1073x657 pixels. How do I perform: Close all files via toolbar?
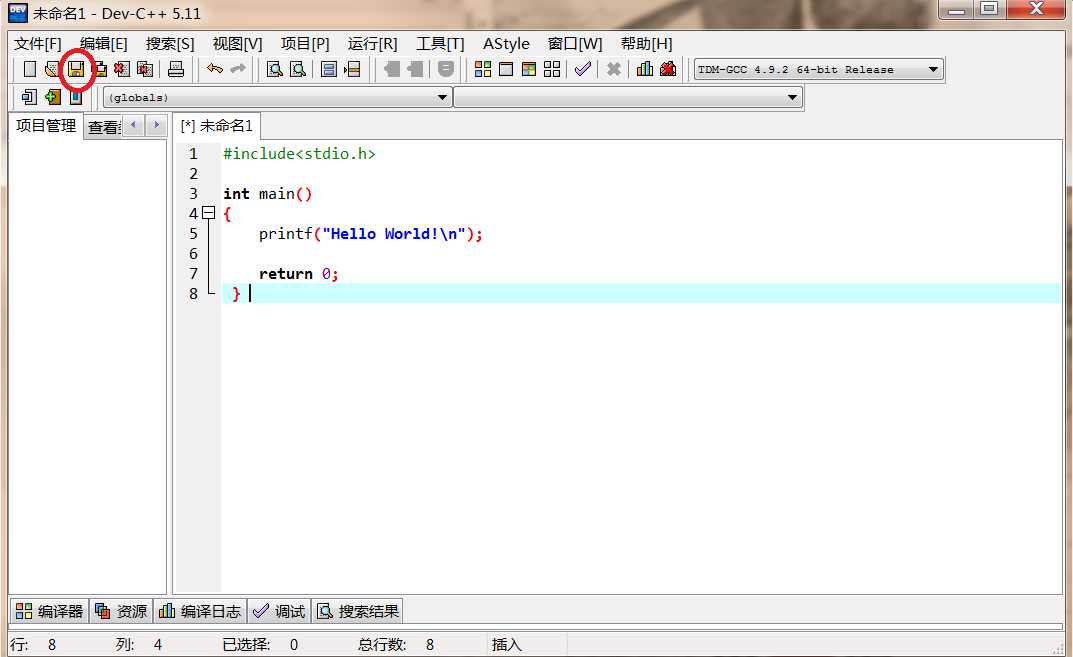145,69
